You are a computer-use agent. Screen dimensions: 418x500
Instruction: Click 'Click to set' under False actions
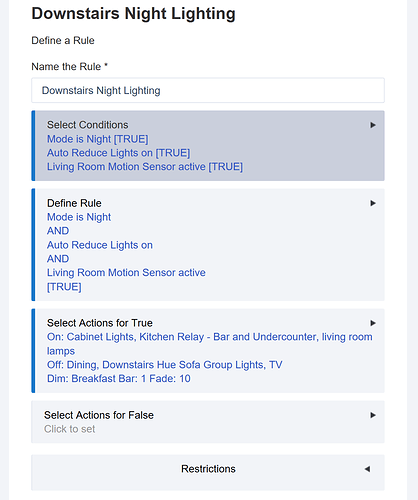tap(70, 429)
